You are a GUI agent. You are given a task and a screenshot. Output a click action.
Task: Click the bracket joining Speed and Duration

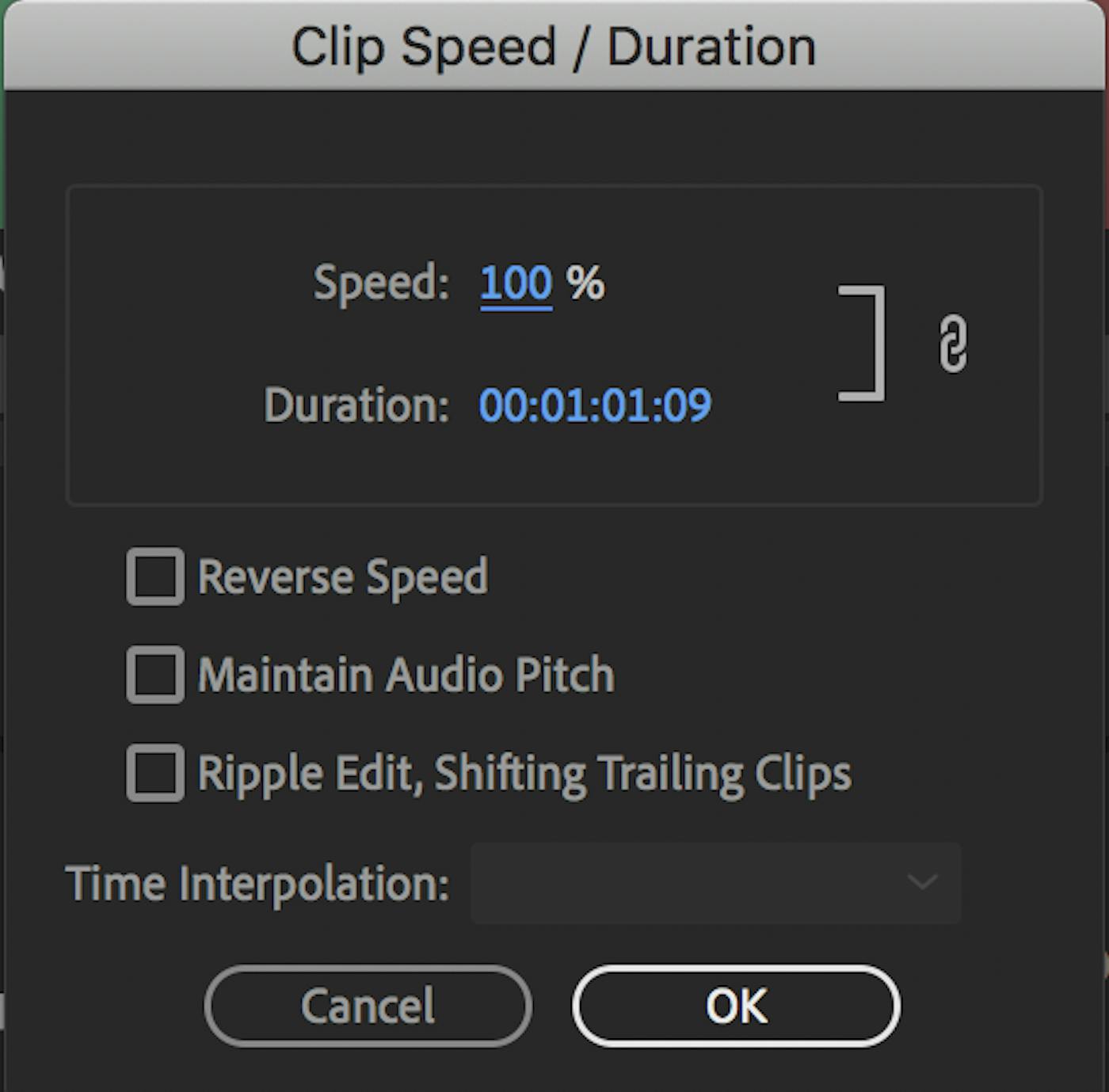tap(862, 343)
